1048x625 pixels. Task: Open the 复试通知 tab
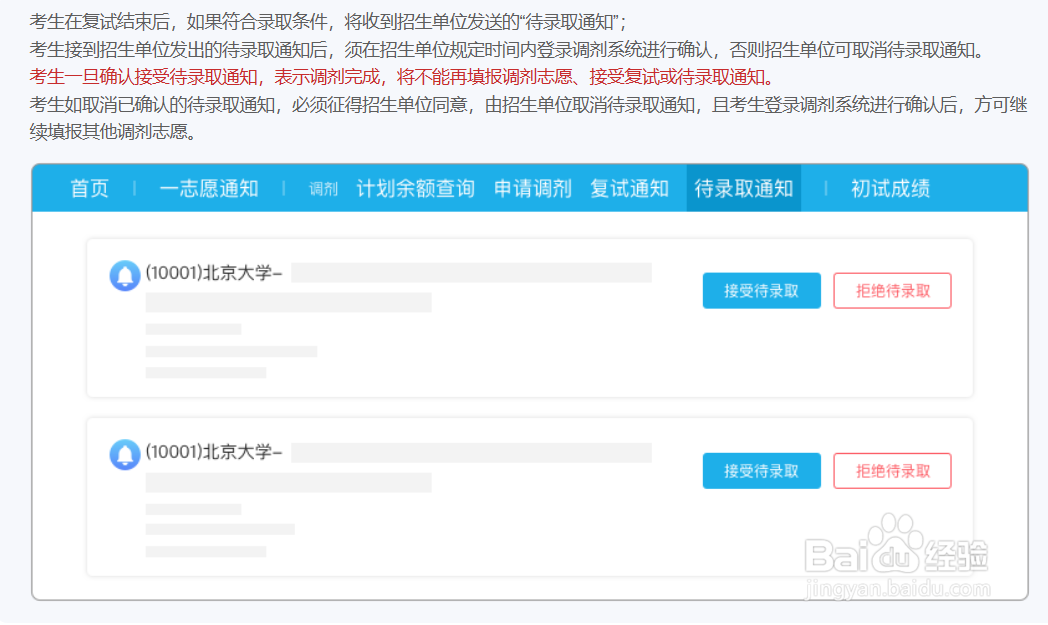630,188
